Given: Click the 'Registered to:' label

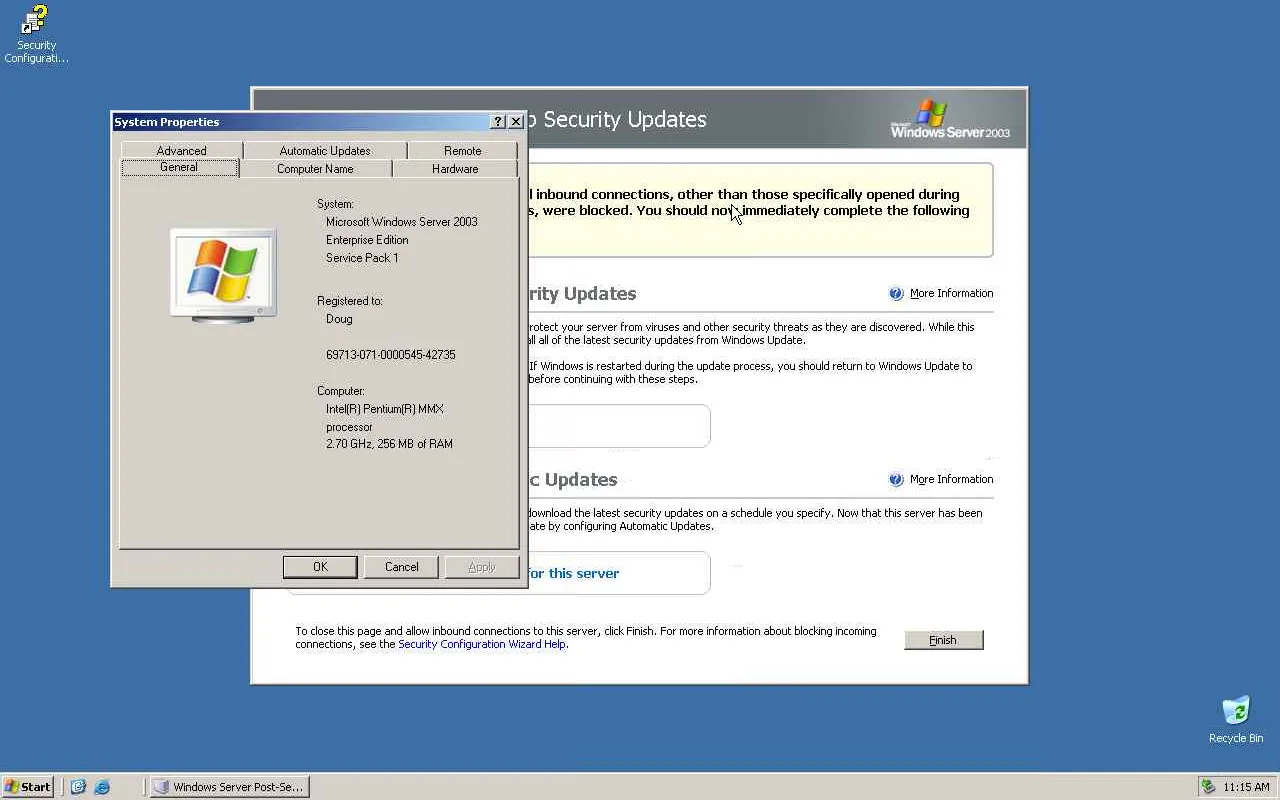Looking at the screenshot, I should point(350,301).
